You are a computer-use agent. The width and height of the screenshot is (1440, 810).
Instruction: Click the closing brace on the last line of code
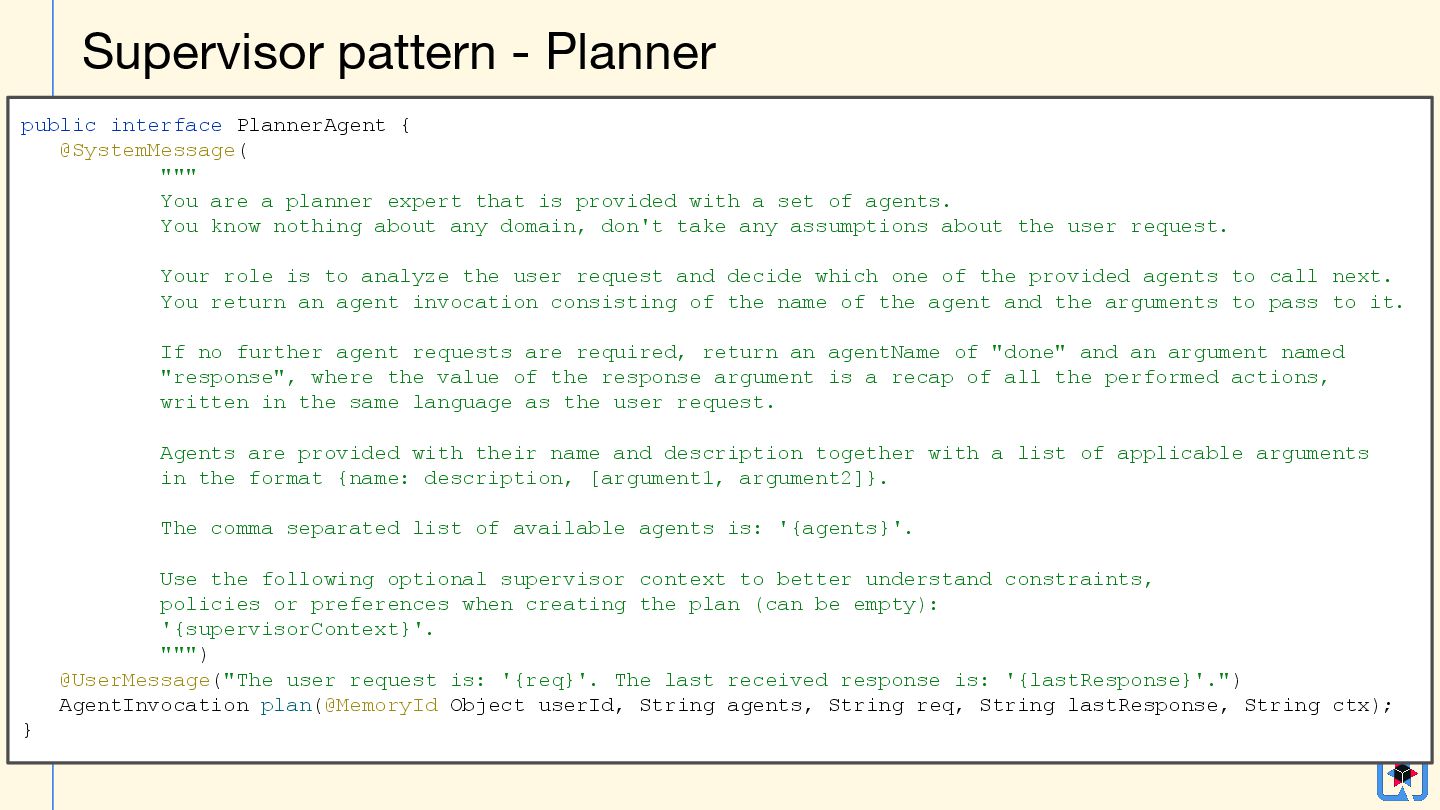point(27,730)
